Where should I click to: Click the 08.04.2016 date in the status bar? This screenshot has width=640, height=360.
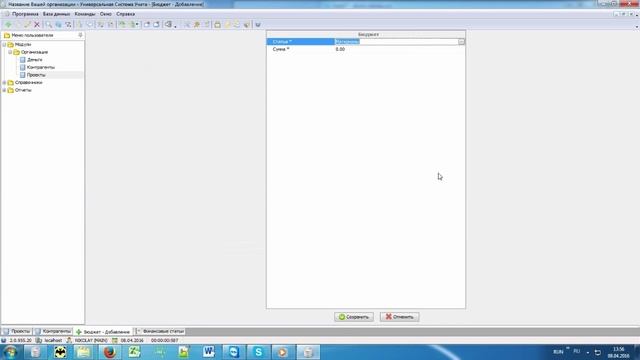click(x=132, y=340)
